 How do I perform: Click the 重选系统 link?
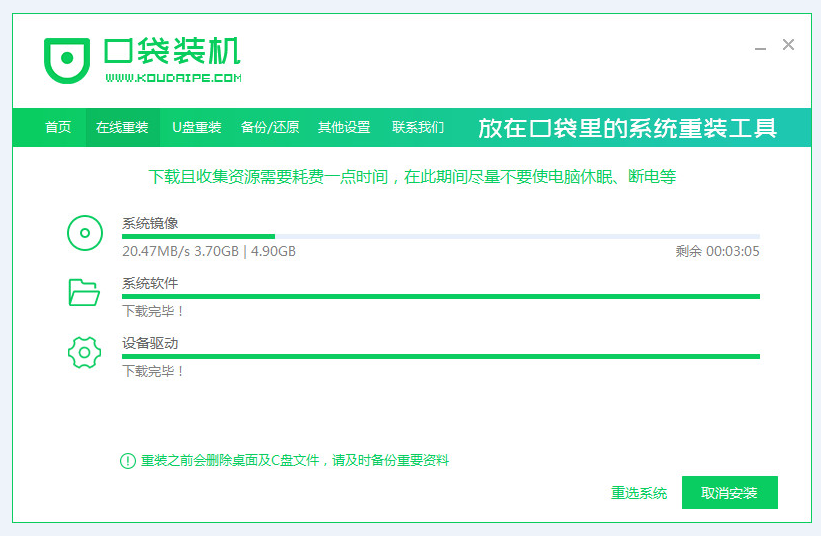[639, 493]
